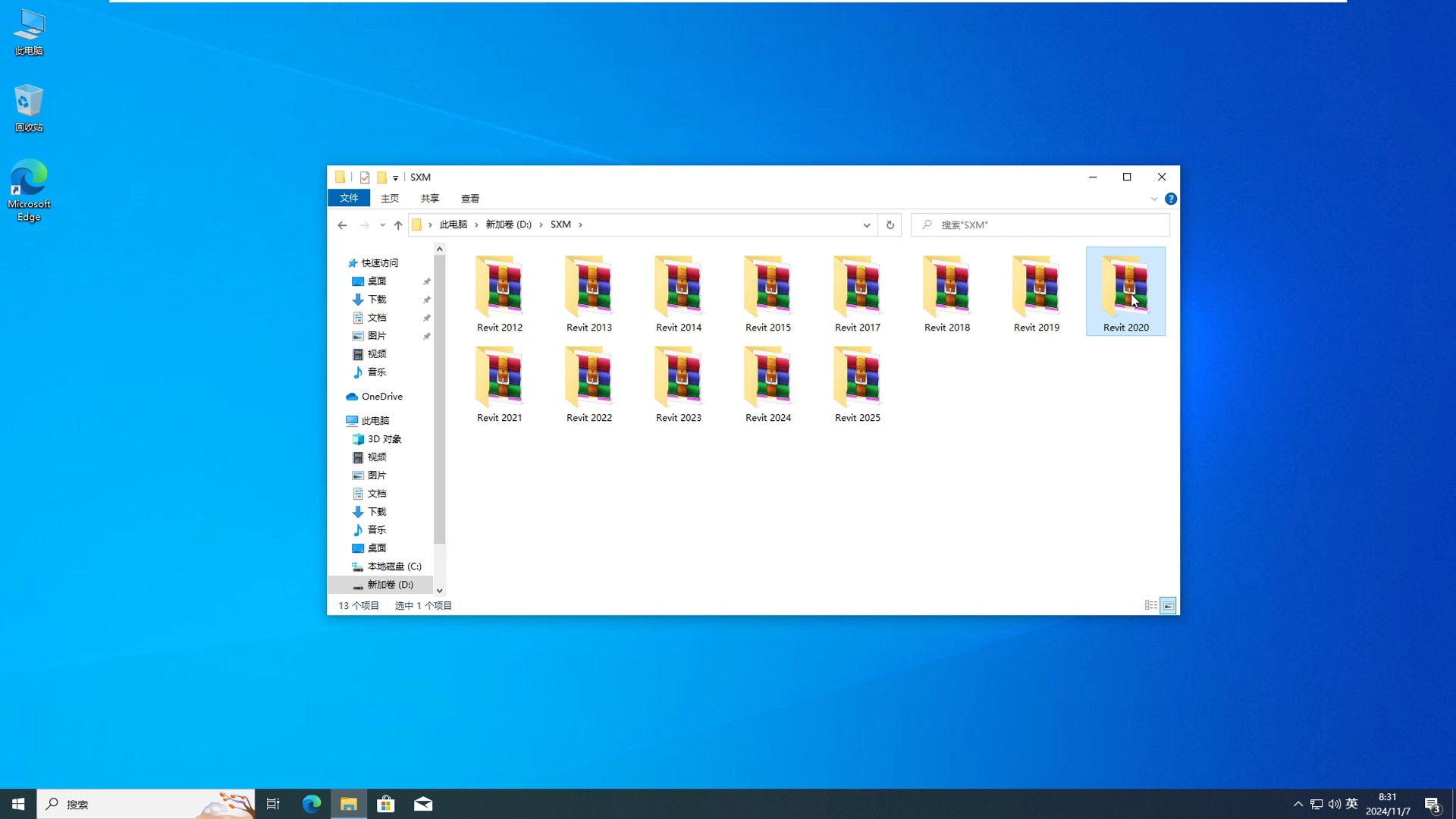Select the Revit 2022 archive file

point(588,384)
